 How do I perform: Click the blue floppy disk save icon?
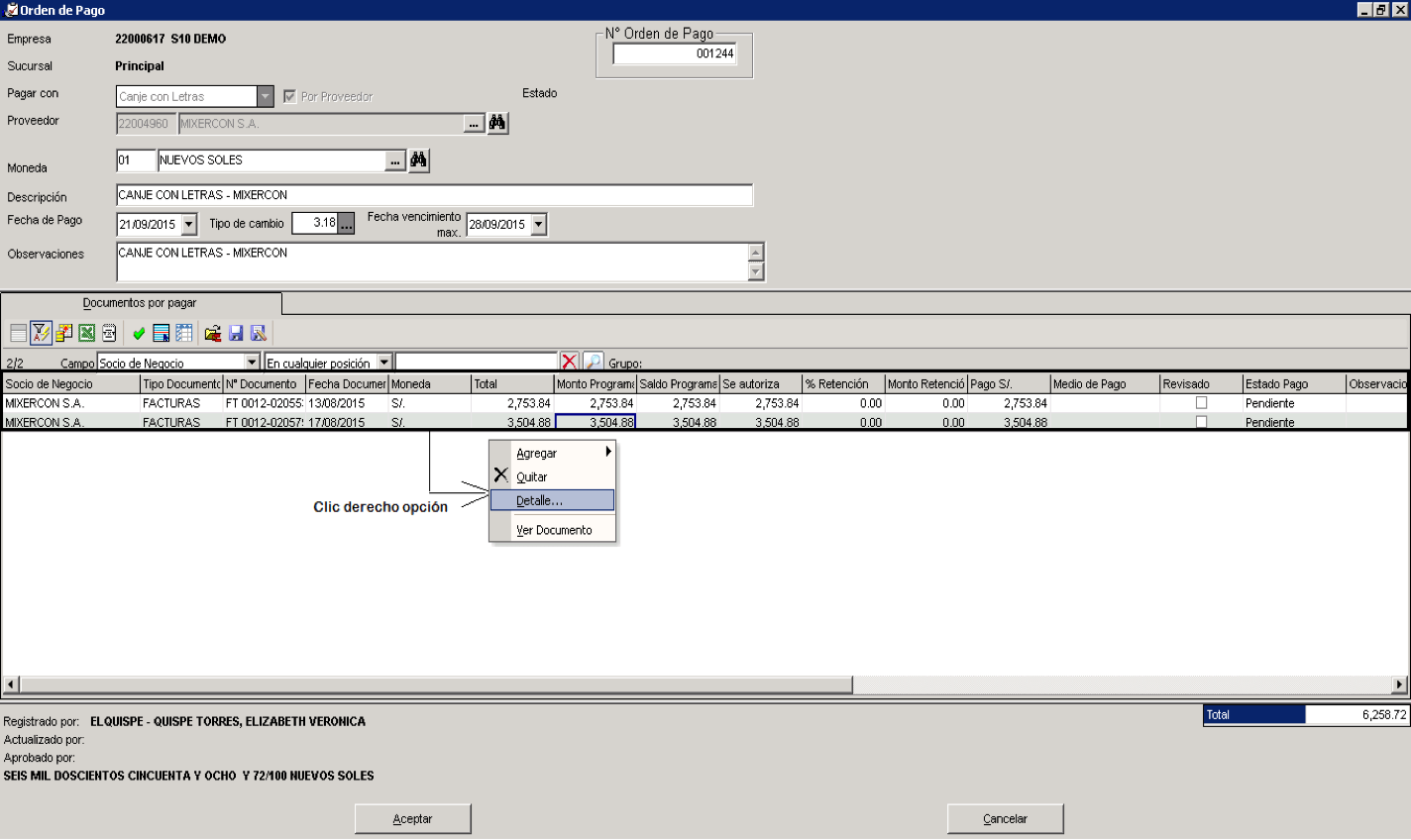click(x=236, y=333)
